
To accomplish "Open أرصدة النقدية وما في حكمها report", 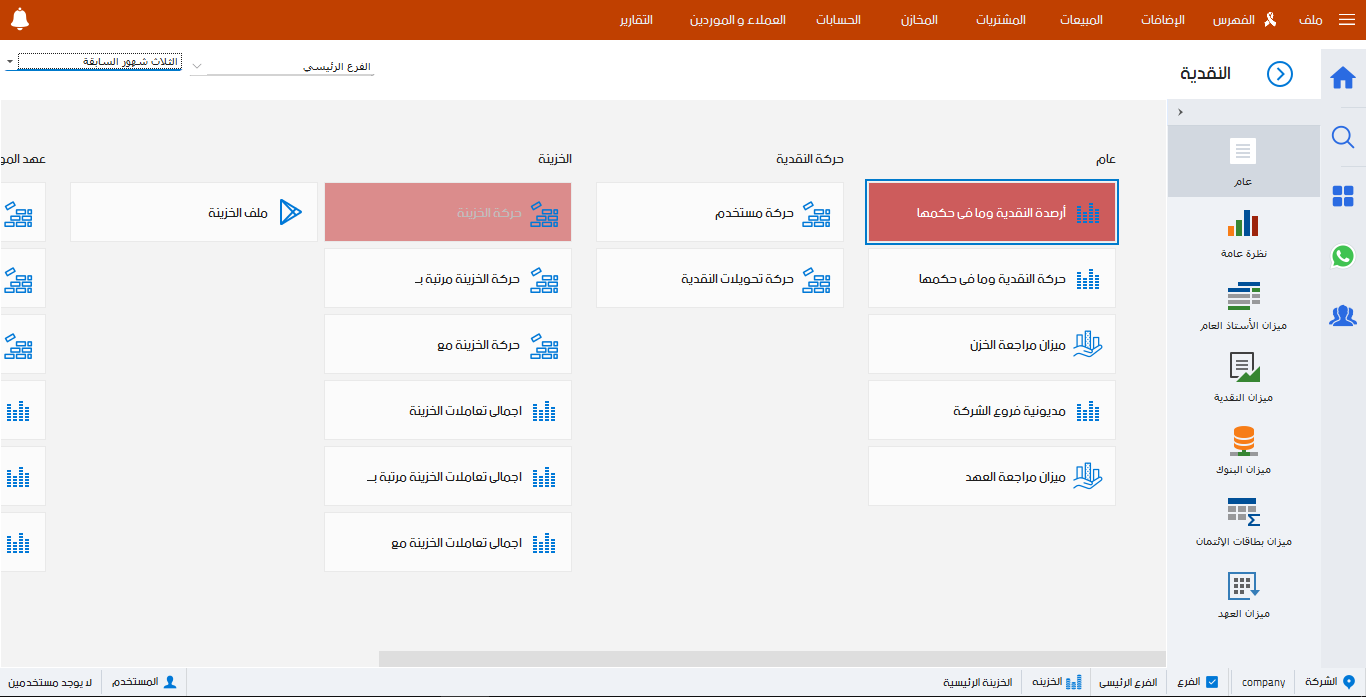I will pos(991,212).
